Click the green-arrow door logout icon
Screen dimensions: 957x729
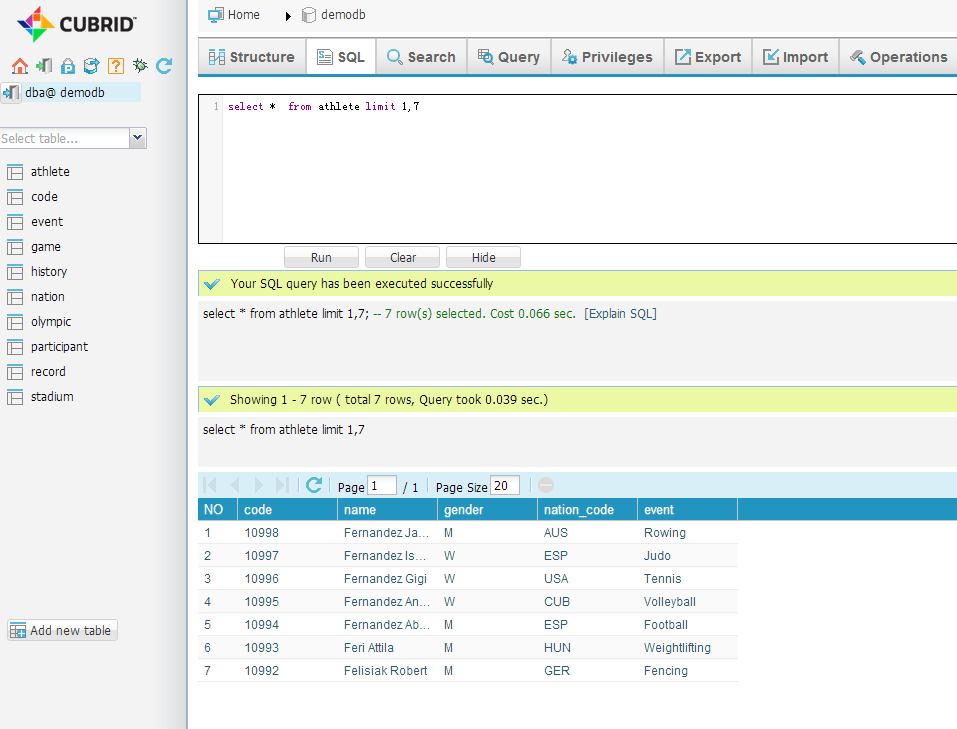(44, 66)
